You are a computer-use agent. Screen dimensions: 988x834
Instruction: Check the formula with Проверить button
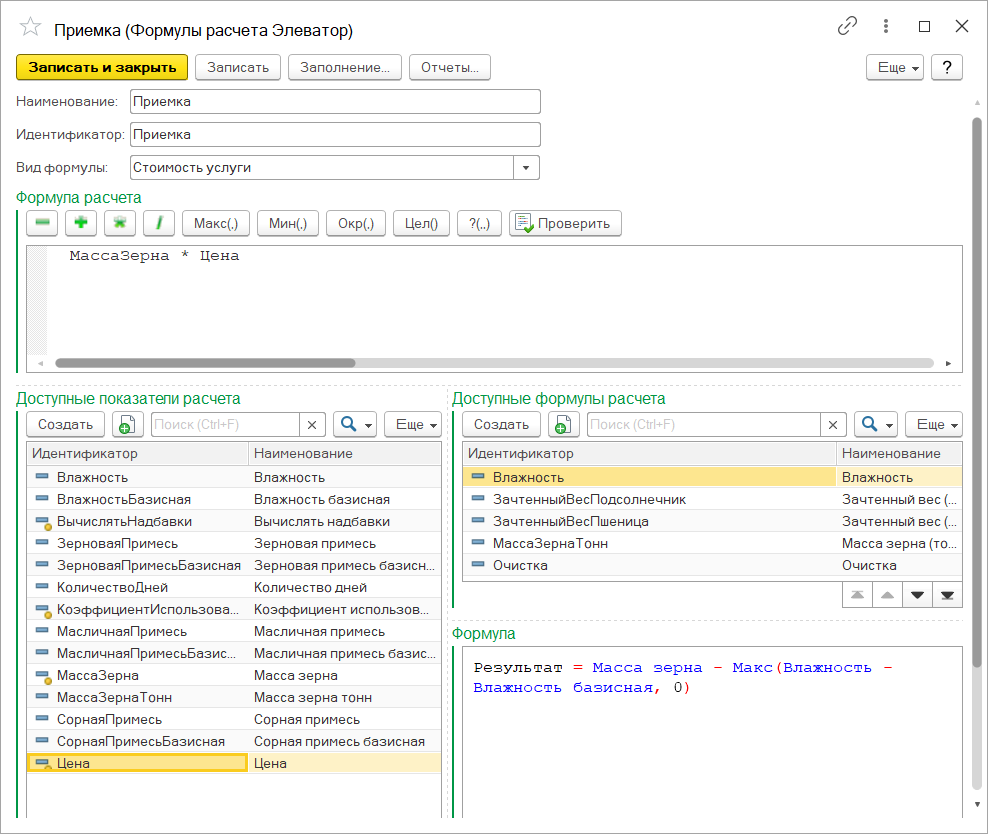pyautogui.click(x=565, y=223)
